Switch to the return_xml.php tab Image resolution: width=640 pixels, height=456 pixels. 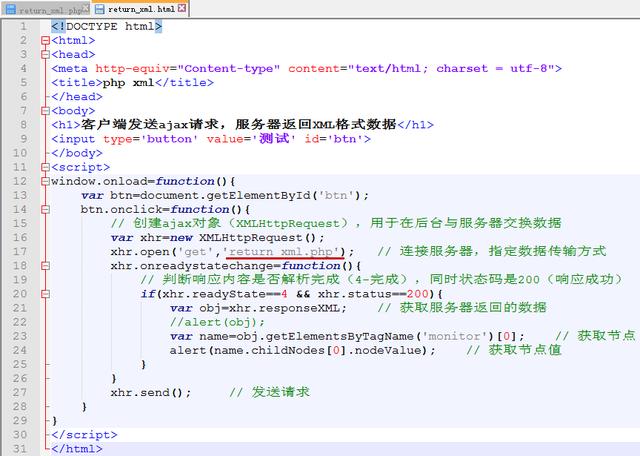click(45, 9)
